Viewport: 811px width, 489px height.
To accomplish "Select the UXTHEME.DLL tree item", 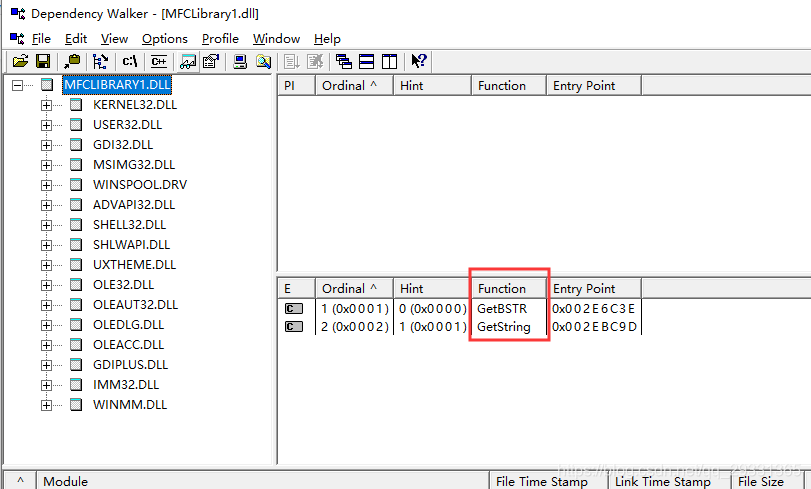I will click(134, 265).
